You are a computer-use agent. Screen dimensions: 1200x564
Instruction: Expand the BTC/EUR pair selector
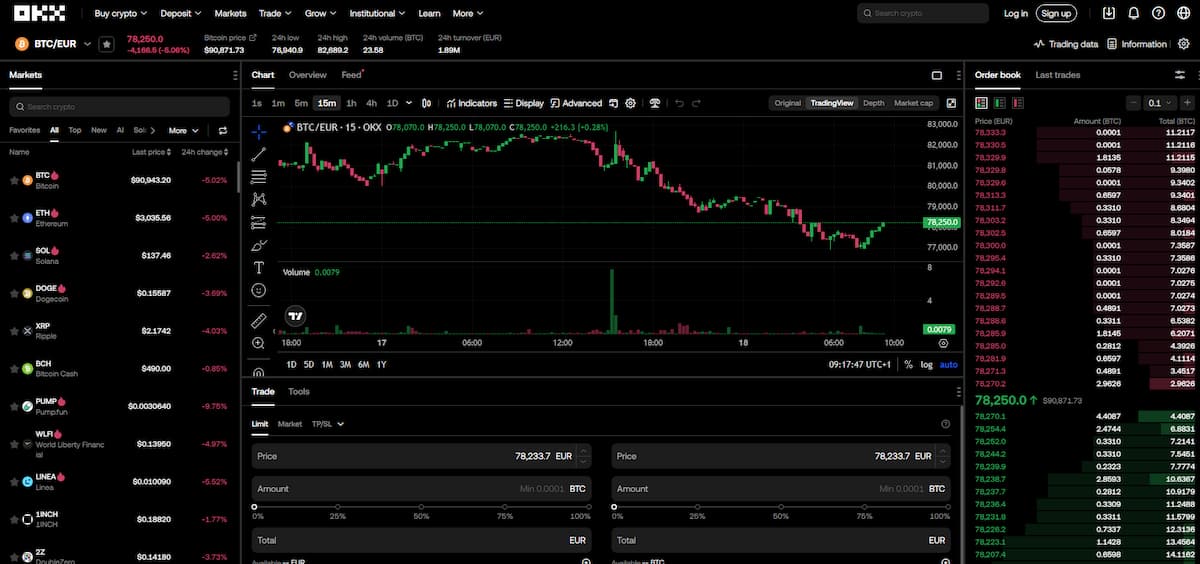click(x=87, y=44)
